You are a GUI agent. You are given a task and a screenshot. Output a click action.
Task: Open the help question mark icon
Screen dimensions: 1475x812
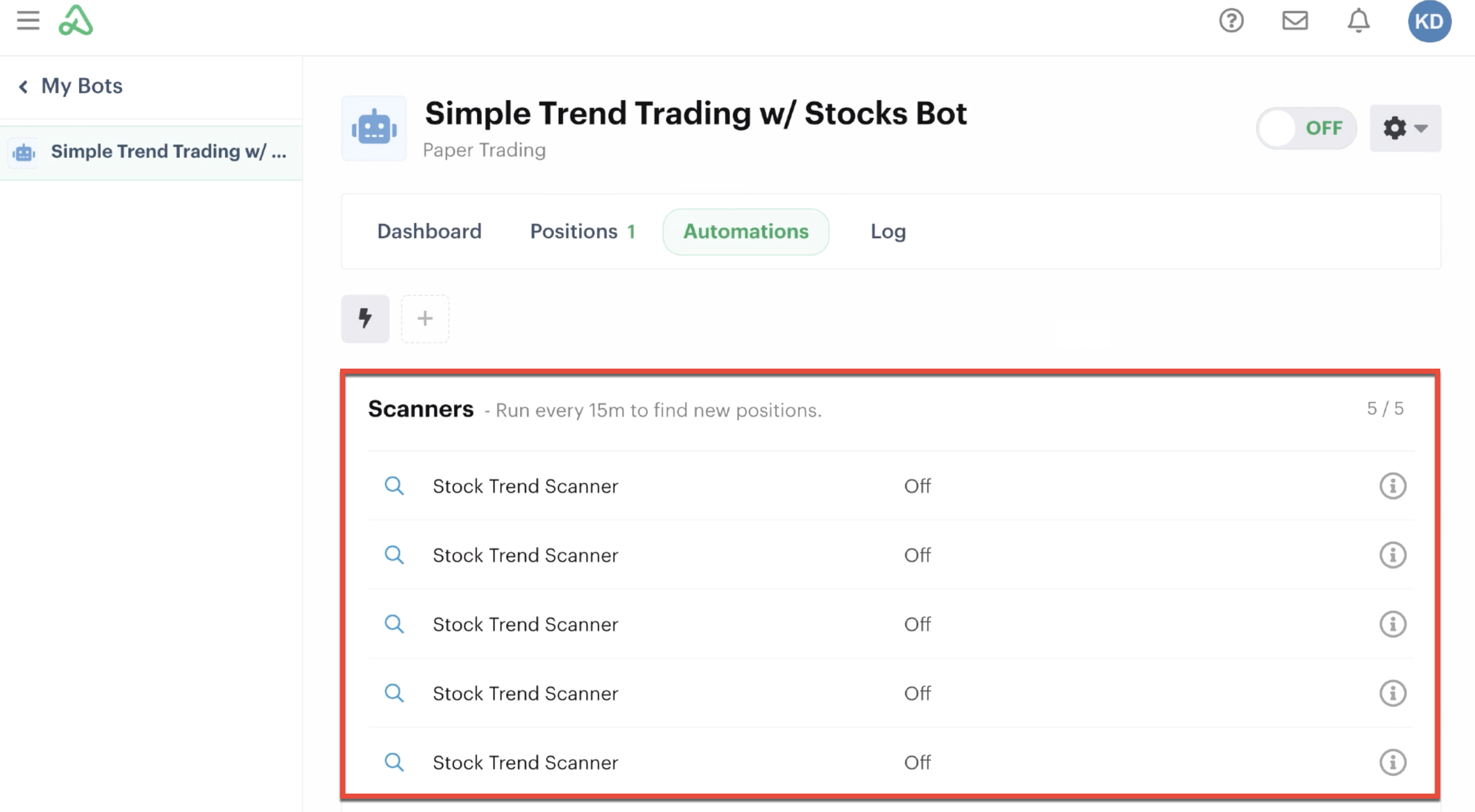click(x=1231, y=21)
